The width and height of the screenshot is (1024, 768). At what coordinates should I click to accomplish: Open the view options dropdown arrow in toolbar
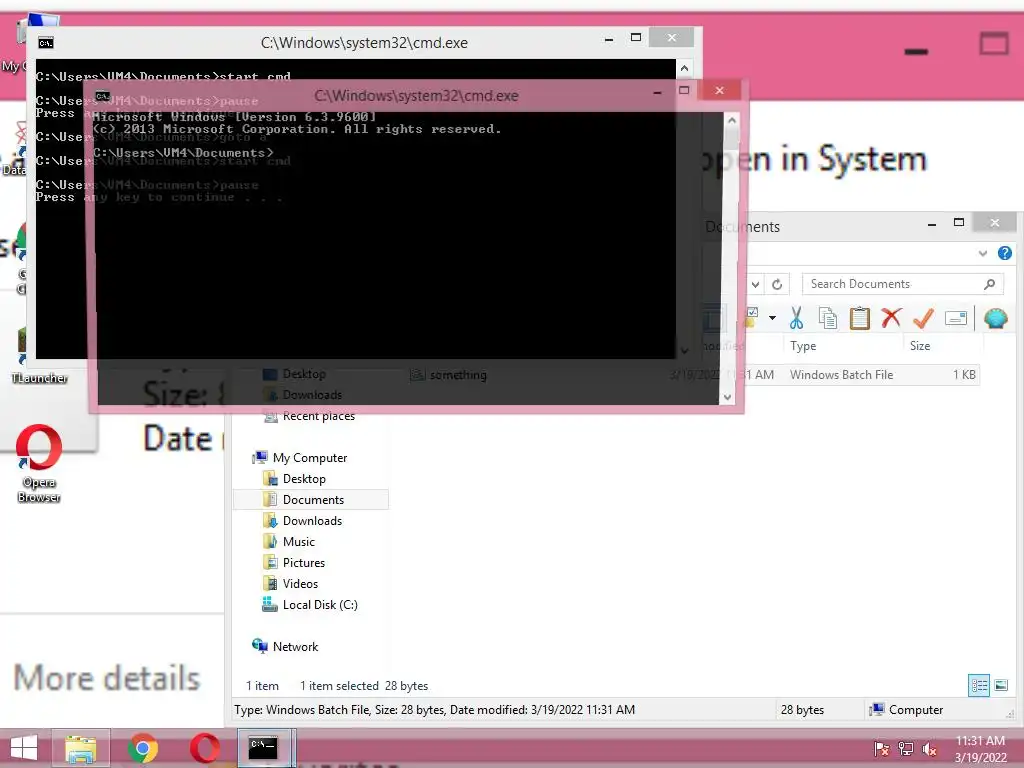[x=773, y=318]
